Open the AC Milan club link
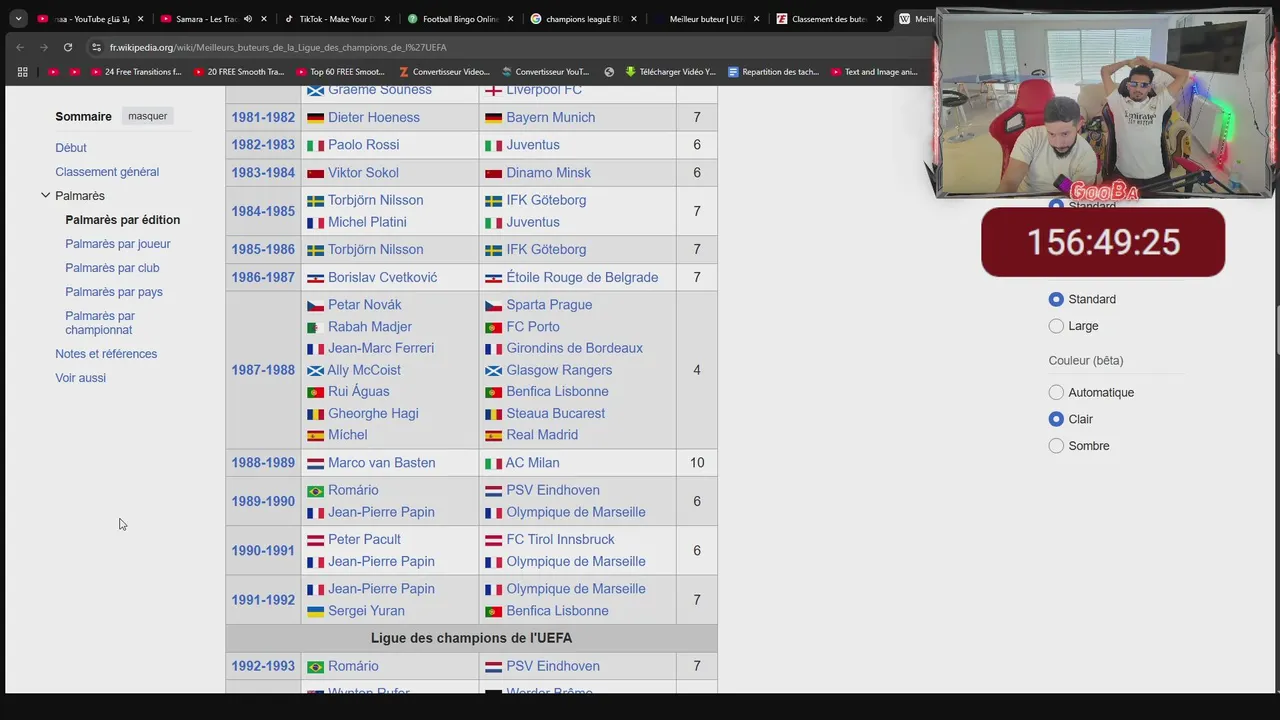 pos(532,463)
